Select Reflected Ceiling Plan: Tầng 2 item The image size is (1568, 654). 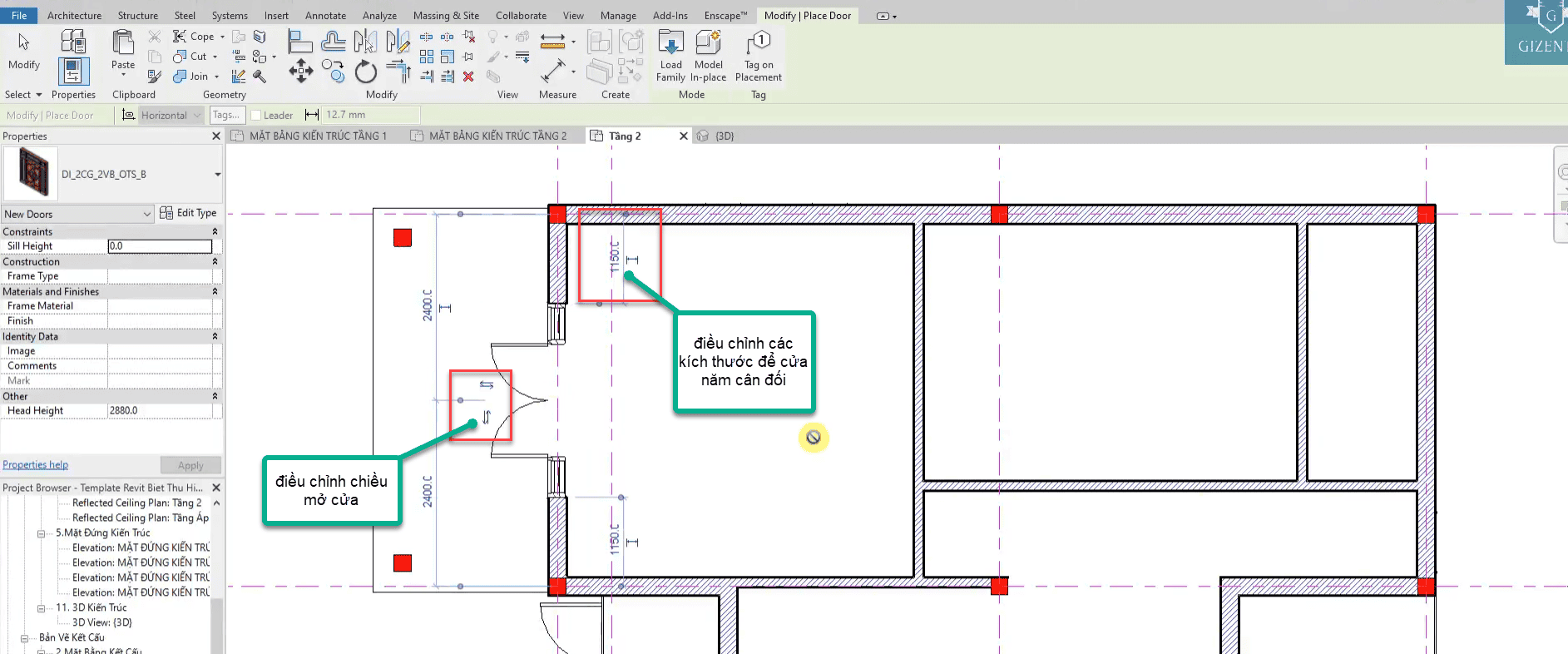point(136,503)
